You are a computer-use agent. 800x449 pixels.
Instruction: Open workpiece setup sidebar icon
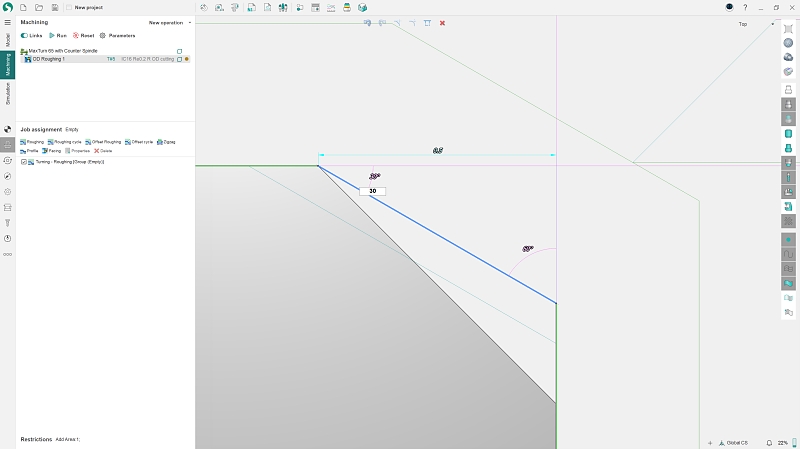pyautogui.click(x=8, y=129)
